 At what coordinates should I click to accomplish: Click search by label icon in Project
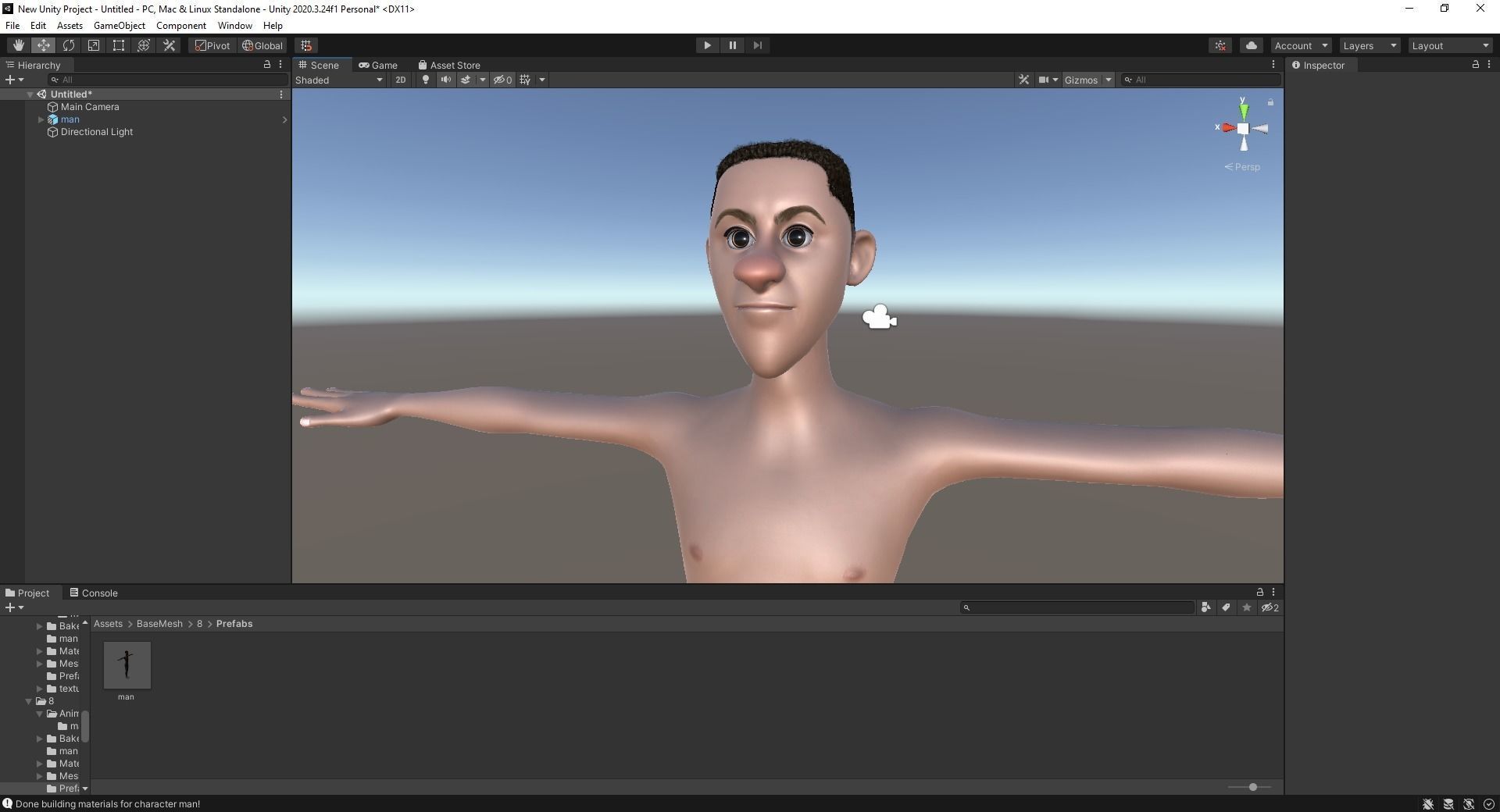pos(1226,607)
